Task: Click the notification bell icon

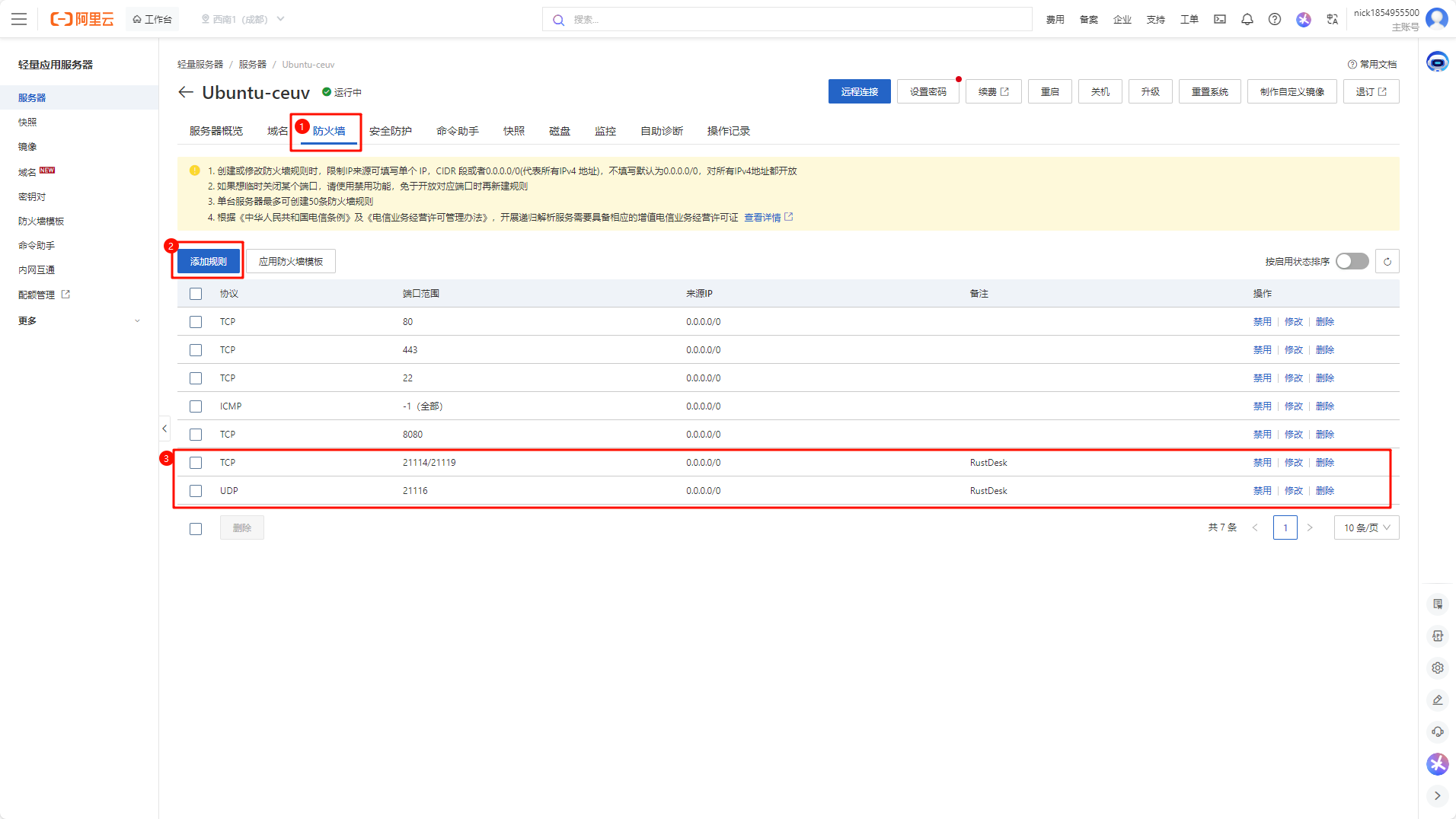Action: click(1247, 19)
